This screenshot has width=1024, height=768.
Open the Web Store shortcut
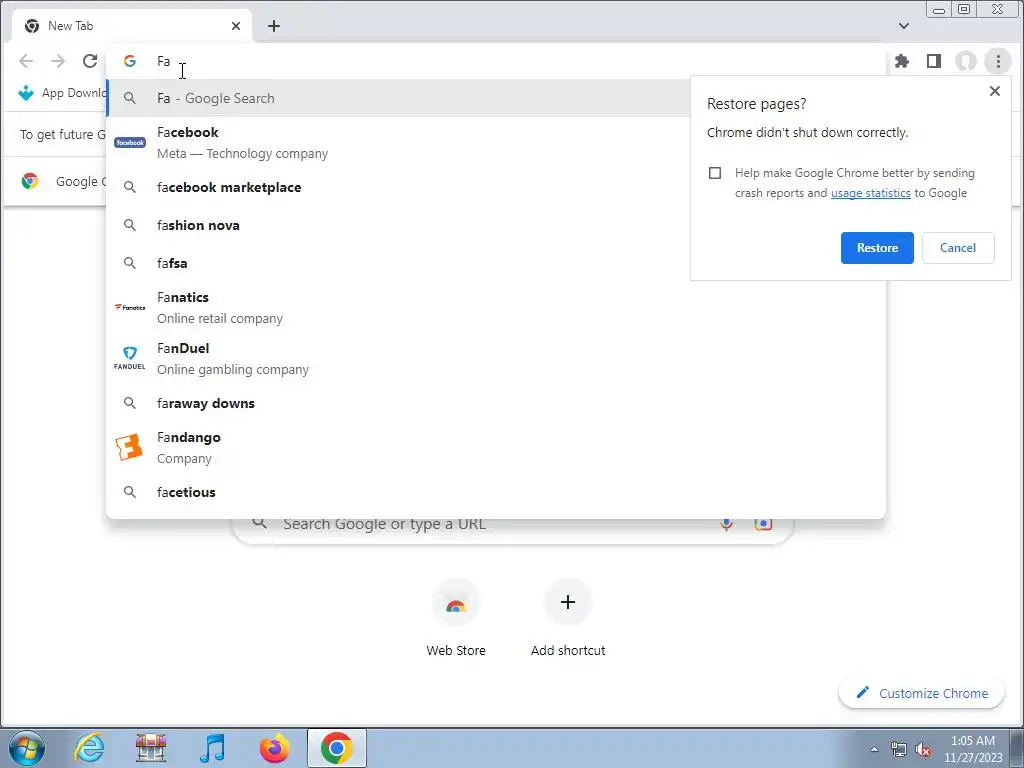[456, 618]
